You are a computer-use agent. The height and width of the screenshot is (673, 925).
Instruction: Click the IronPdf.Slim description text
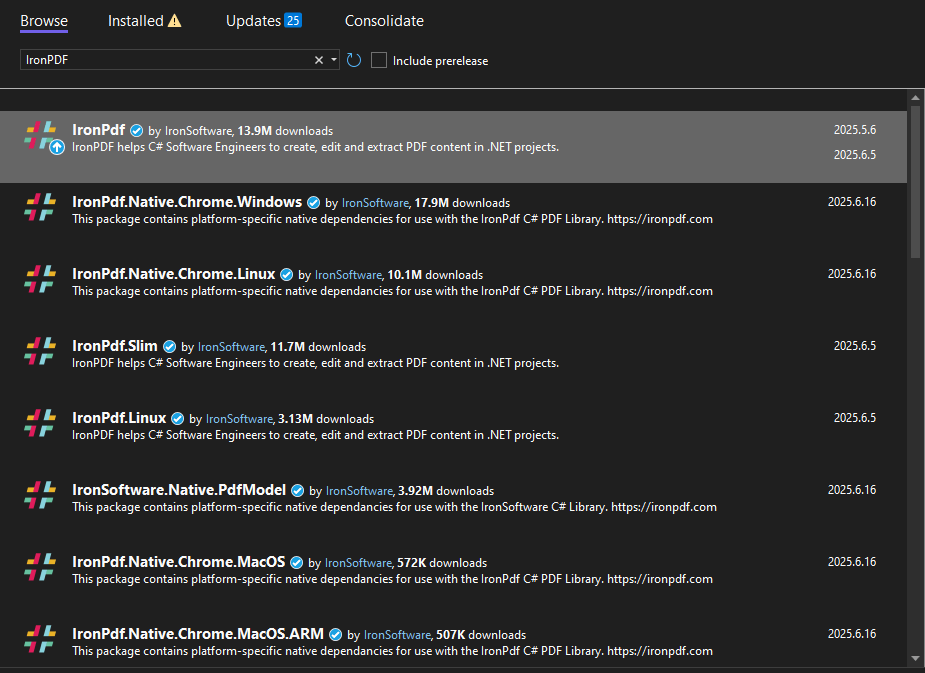click(x=316, y=363)
